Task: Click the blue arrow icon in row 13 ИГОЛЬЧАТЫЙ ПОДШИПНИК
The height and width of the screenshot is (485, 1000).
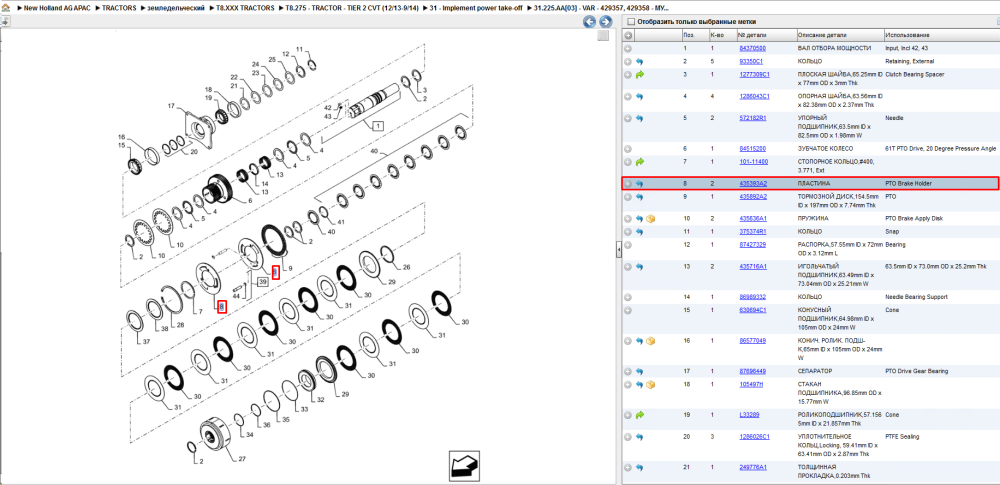Action: pos(640,267)
